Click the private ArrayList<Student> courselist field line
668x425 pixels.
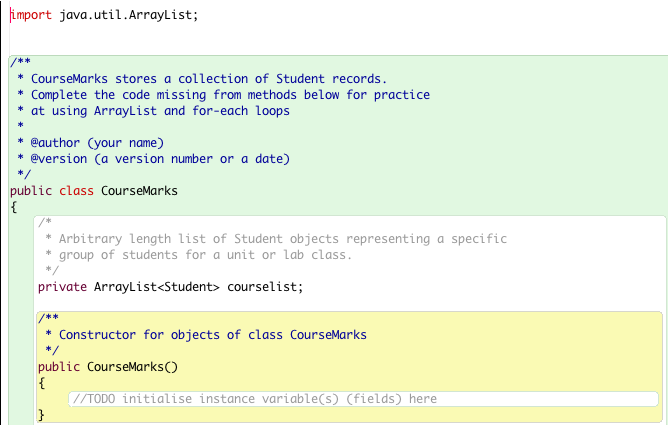coord(169,287)
